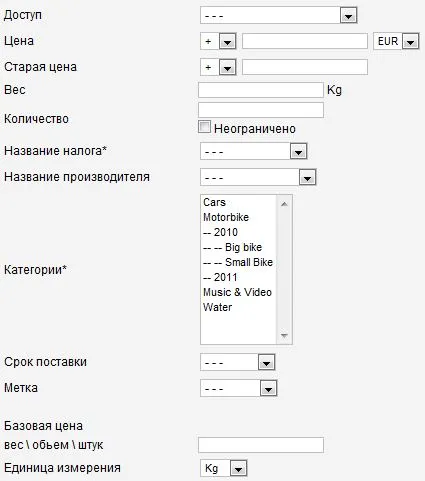Click the вес \ обьем \ штук input field

tap(261, 445)
